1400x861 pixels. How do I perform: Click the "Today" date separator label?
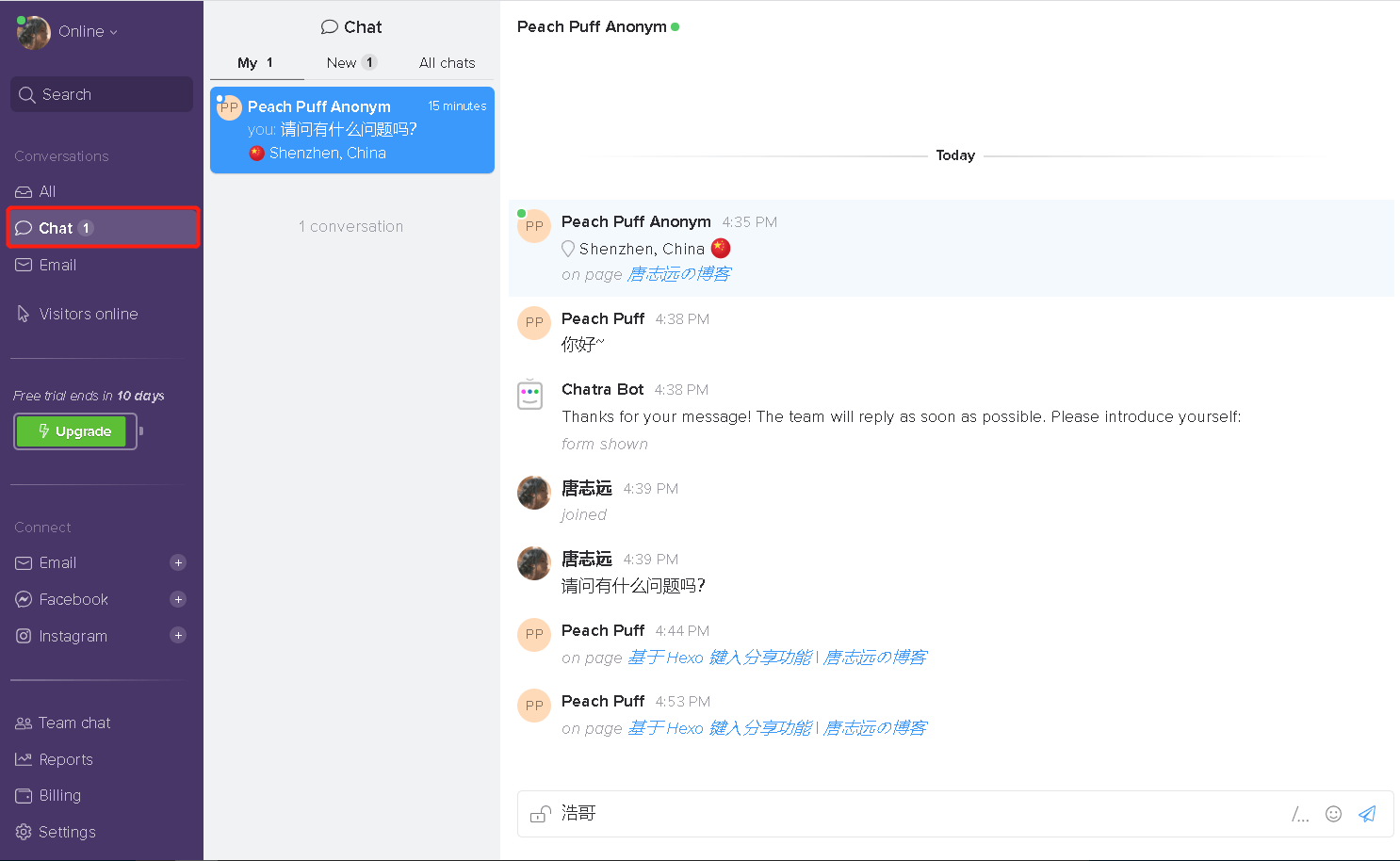[955, 155]
